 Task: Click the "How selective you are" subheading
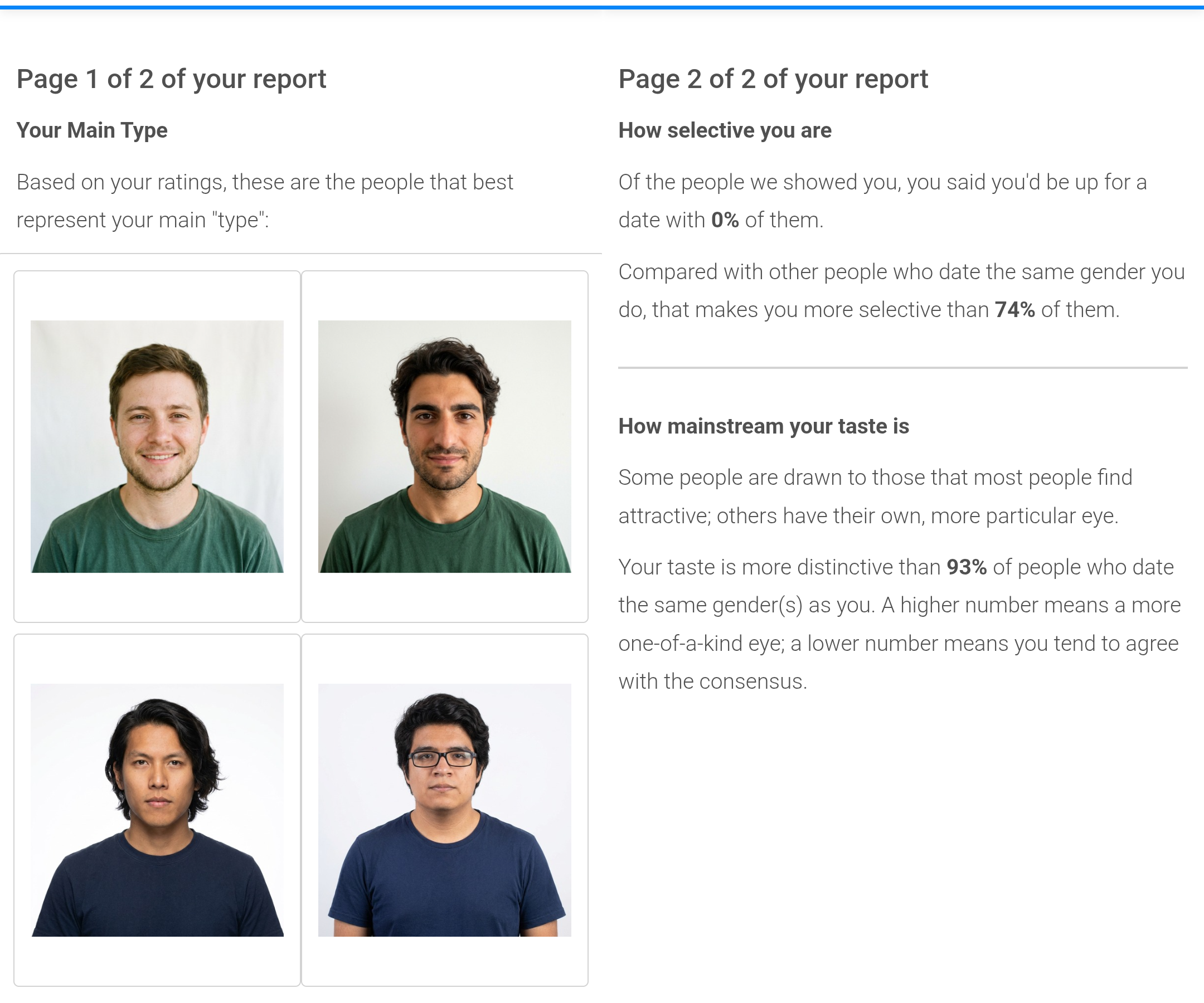click(x=725, y=130)
